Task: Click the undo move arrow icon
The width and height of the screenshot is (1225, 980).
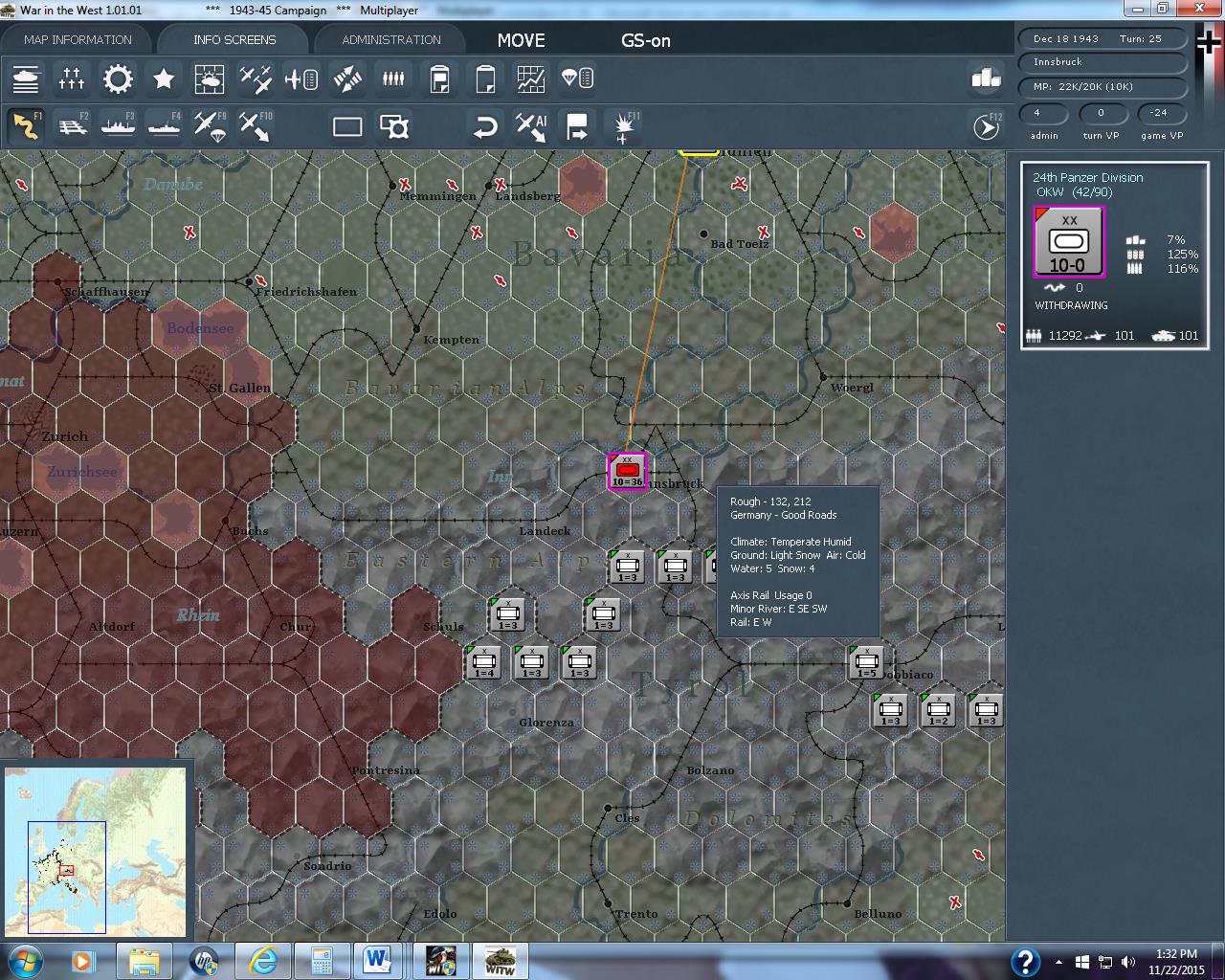Action: tap(485, 126)
